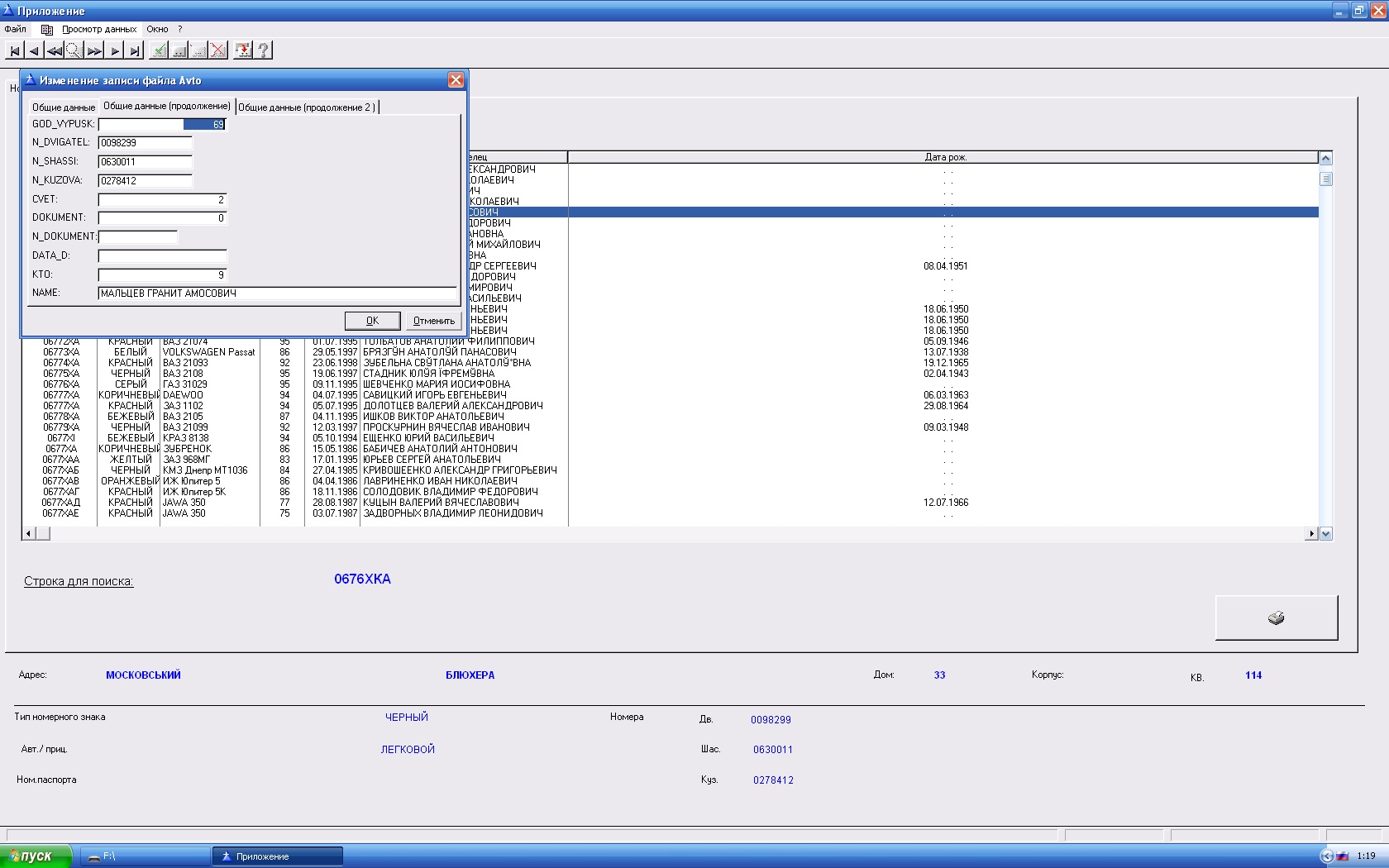
Task: Open the Windows пуск Start button
Action: [36, 856]
